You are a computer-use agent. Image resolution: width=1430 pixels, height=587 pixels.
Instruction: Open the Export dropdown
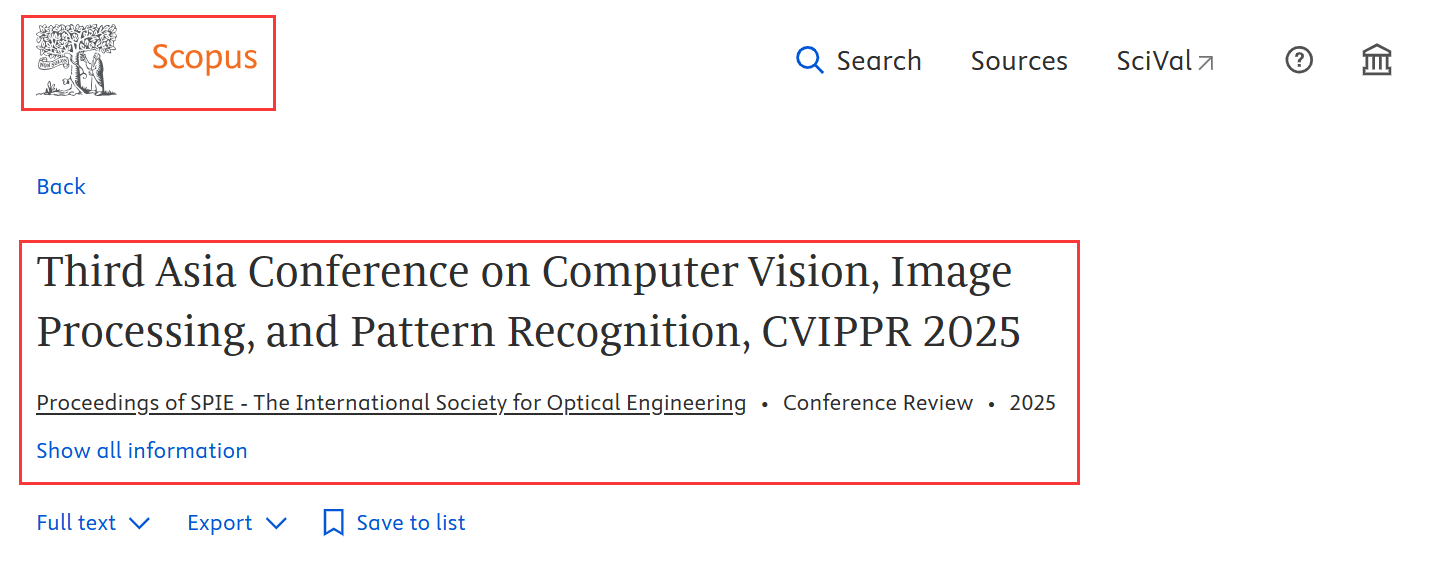220,523
